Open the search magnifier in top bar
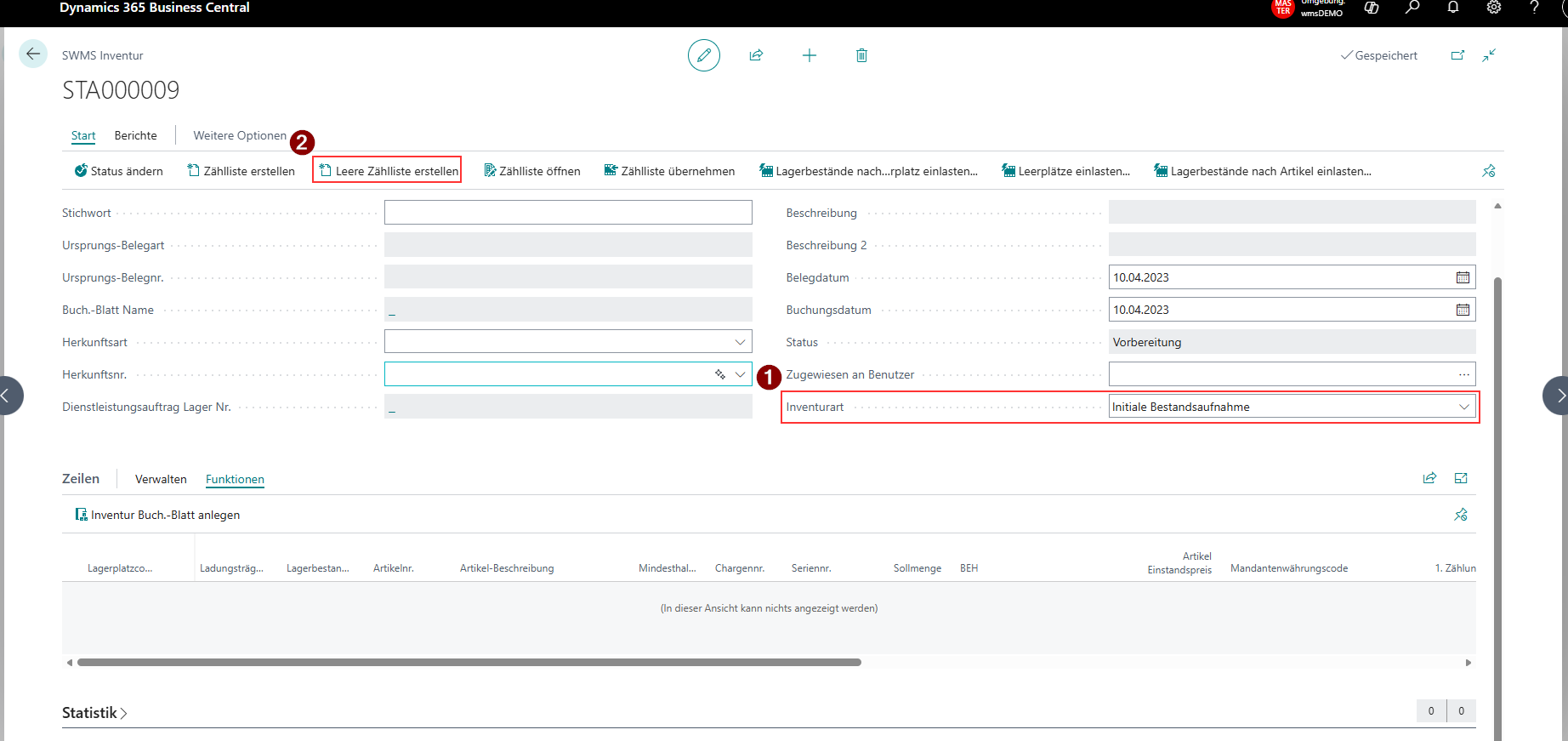The image size is (1568, 741). pyautogui.click(x=1412, y=8)
